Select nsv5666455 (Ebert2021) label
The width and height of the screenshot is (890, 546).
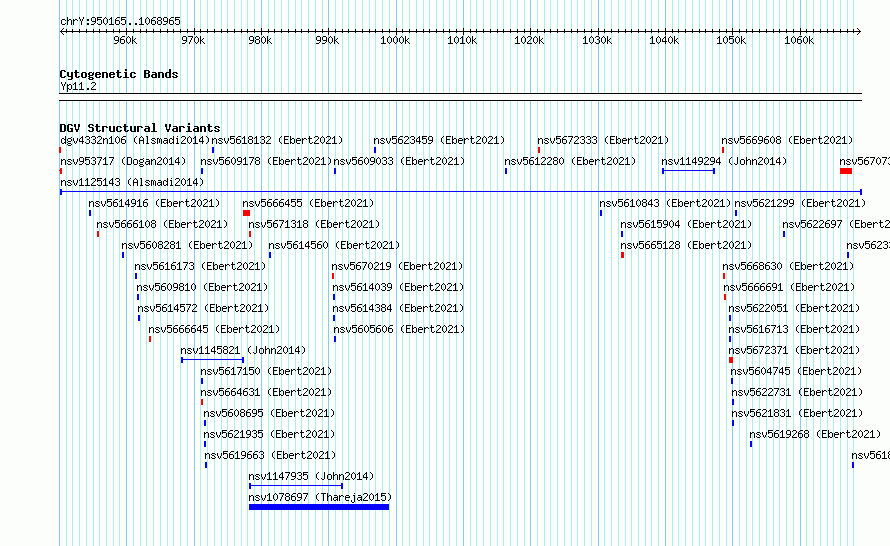pyautogui.click(x=308, y=203)
